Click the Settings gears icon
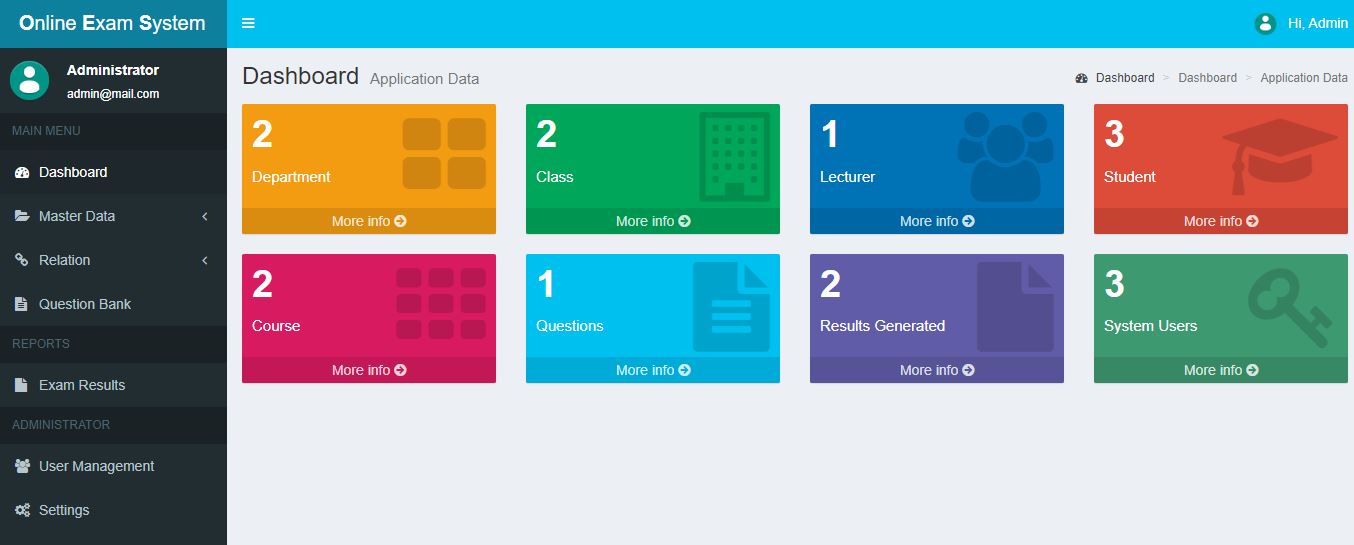1354x545 pixels. tap(22, 510)
